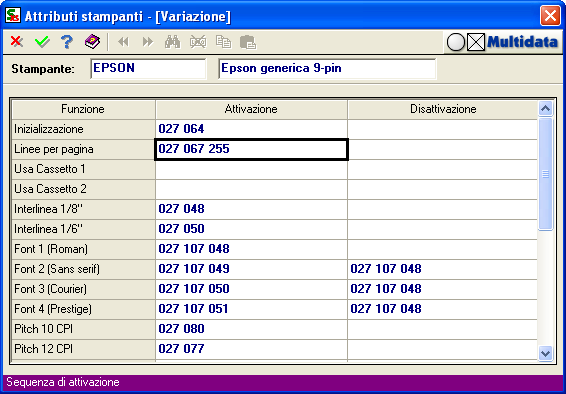Click the Funzione column header
Image resolution: width=566 pixels, height=394 pixels.
pyautogui.click(x=83, y=109)
